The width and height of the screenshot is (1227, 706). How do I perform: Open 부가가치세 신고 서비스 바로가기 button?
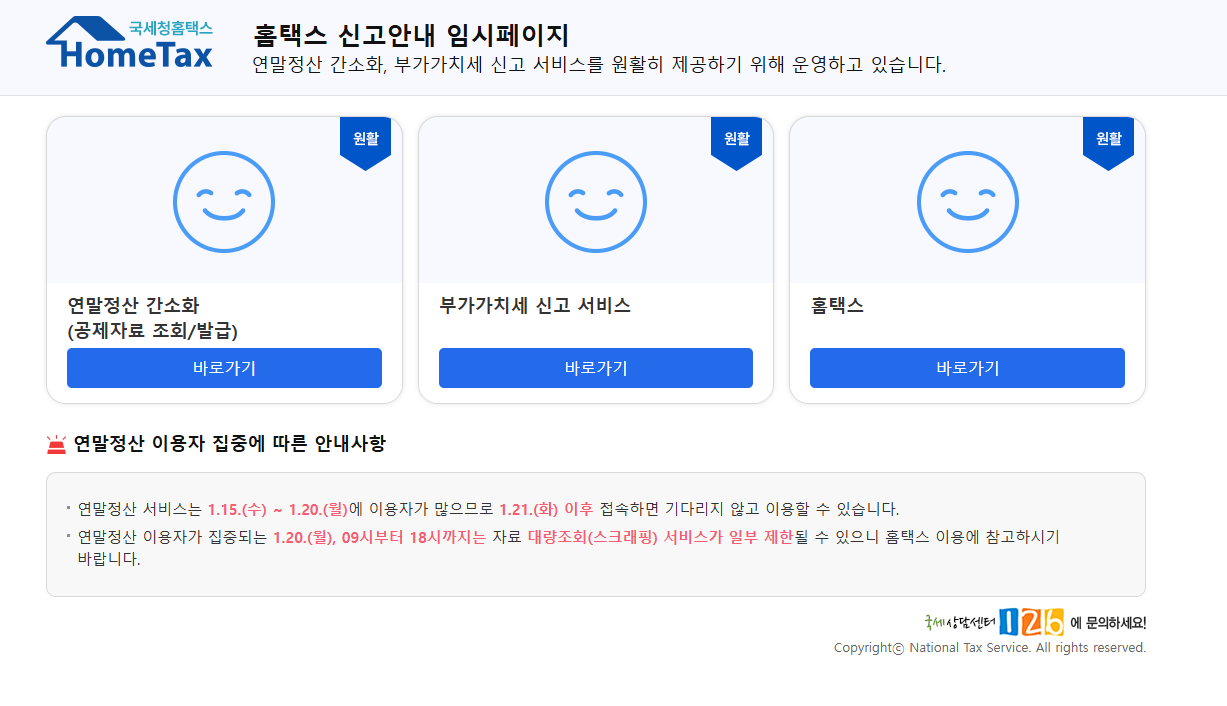(x=596, y=368)
